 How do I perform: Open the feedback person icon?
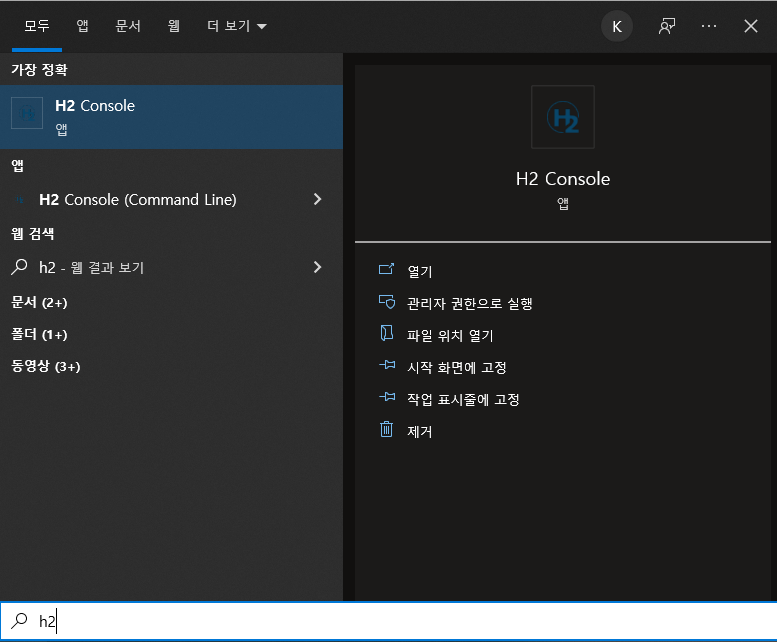(666, 26)
